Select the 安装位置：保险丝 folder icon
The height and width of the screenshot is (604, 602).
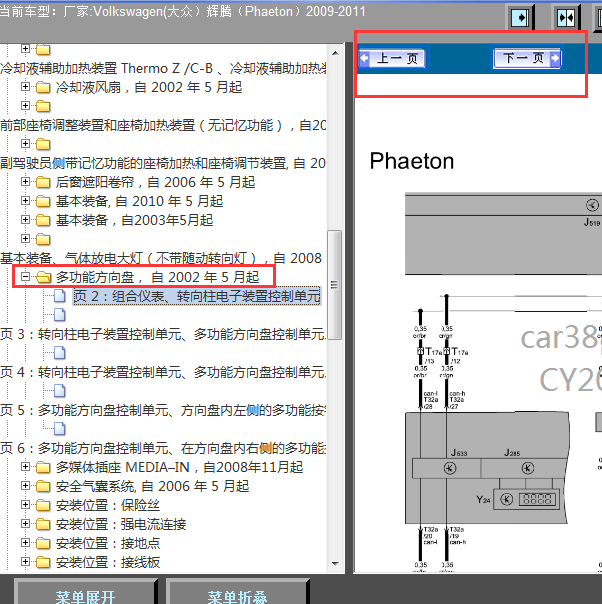click(x=43, y=505)
